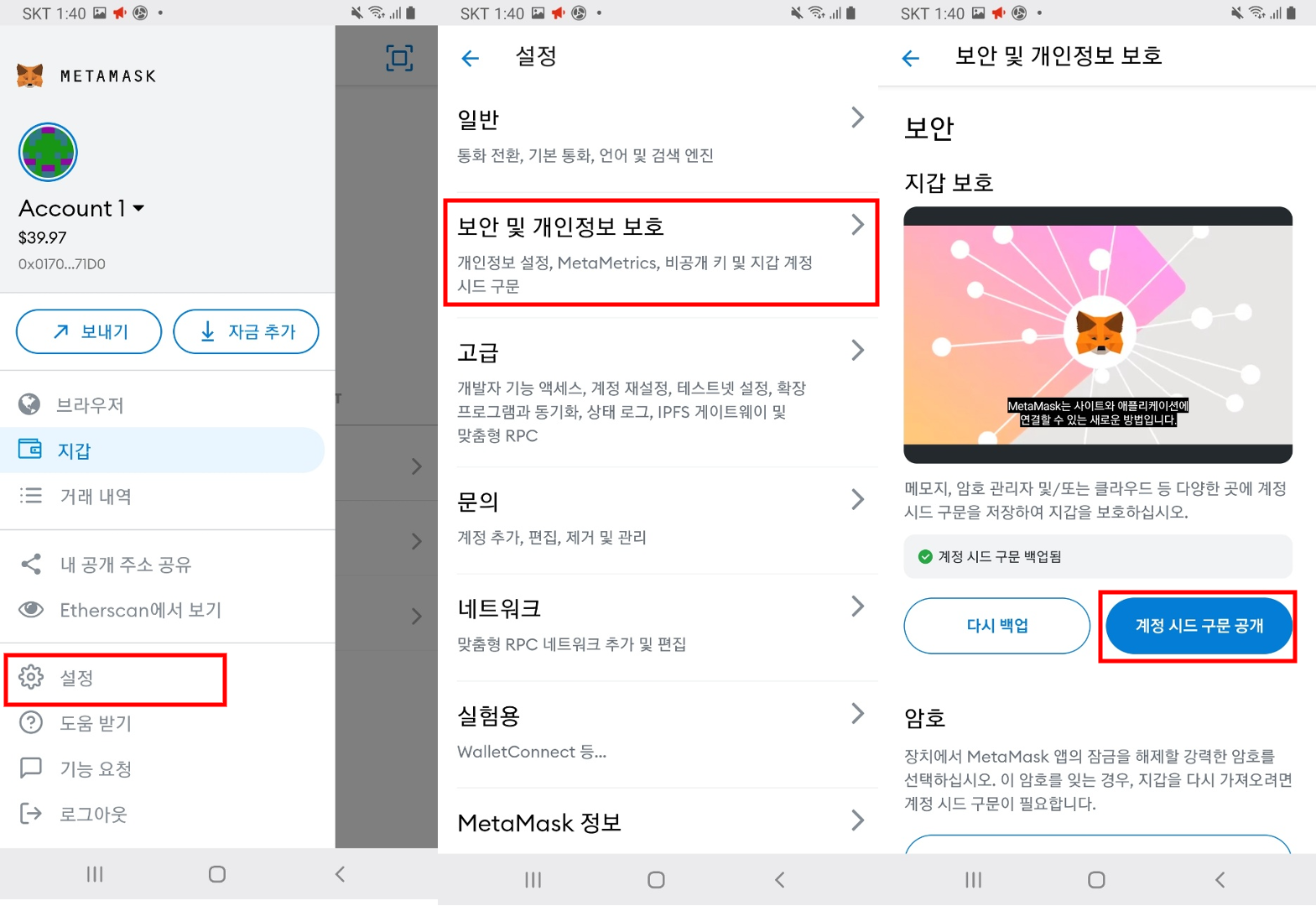
Task: Click the 0x0170...71D0 address
Action: coord(62,263)
